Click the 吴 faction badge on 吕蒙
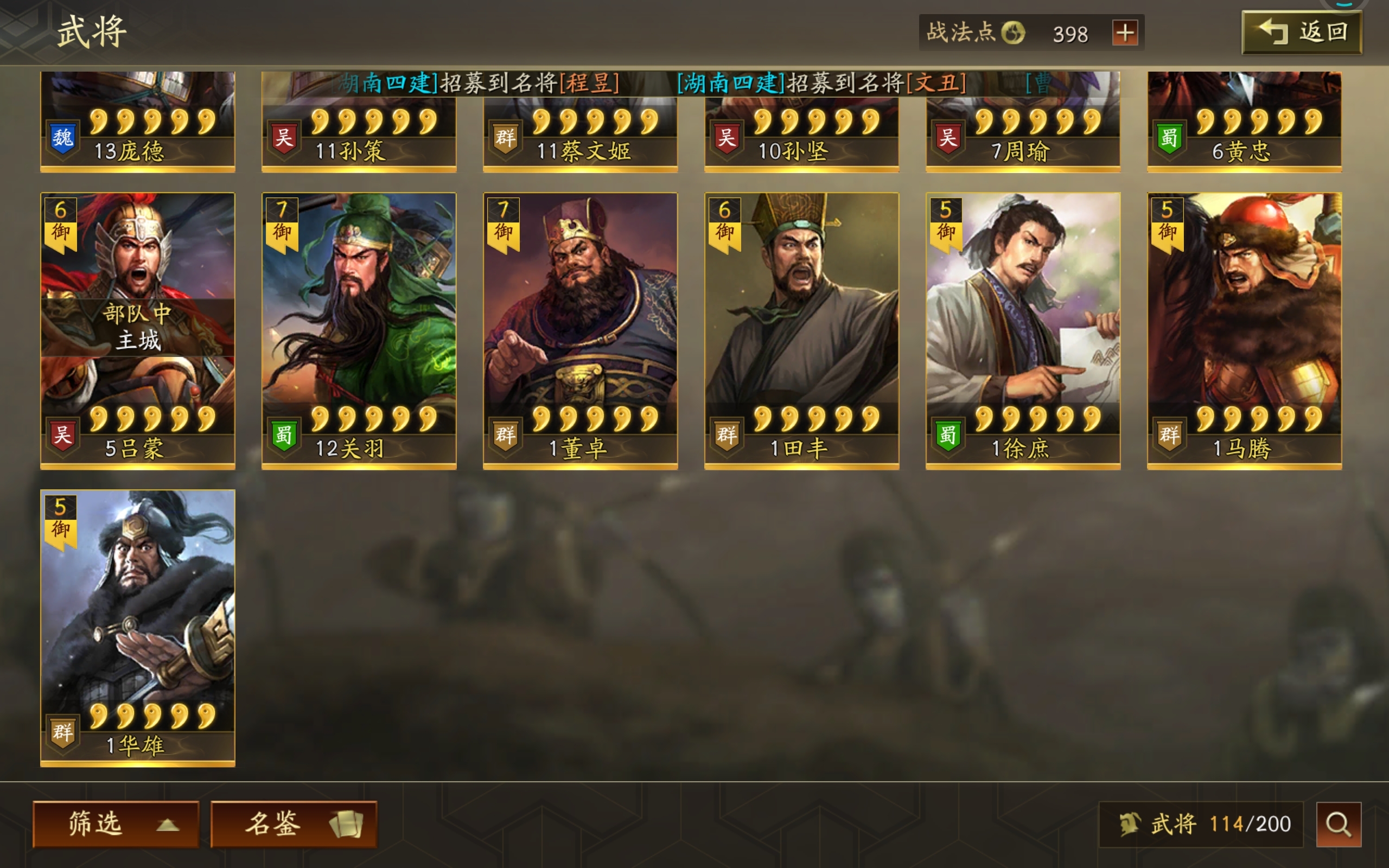 [x=62, y=435]
